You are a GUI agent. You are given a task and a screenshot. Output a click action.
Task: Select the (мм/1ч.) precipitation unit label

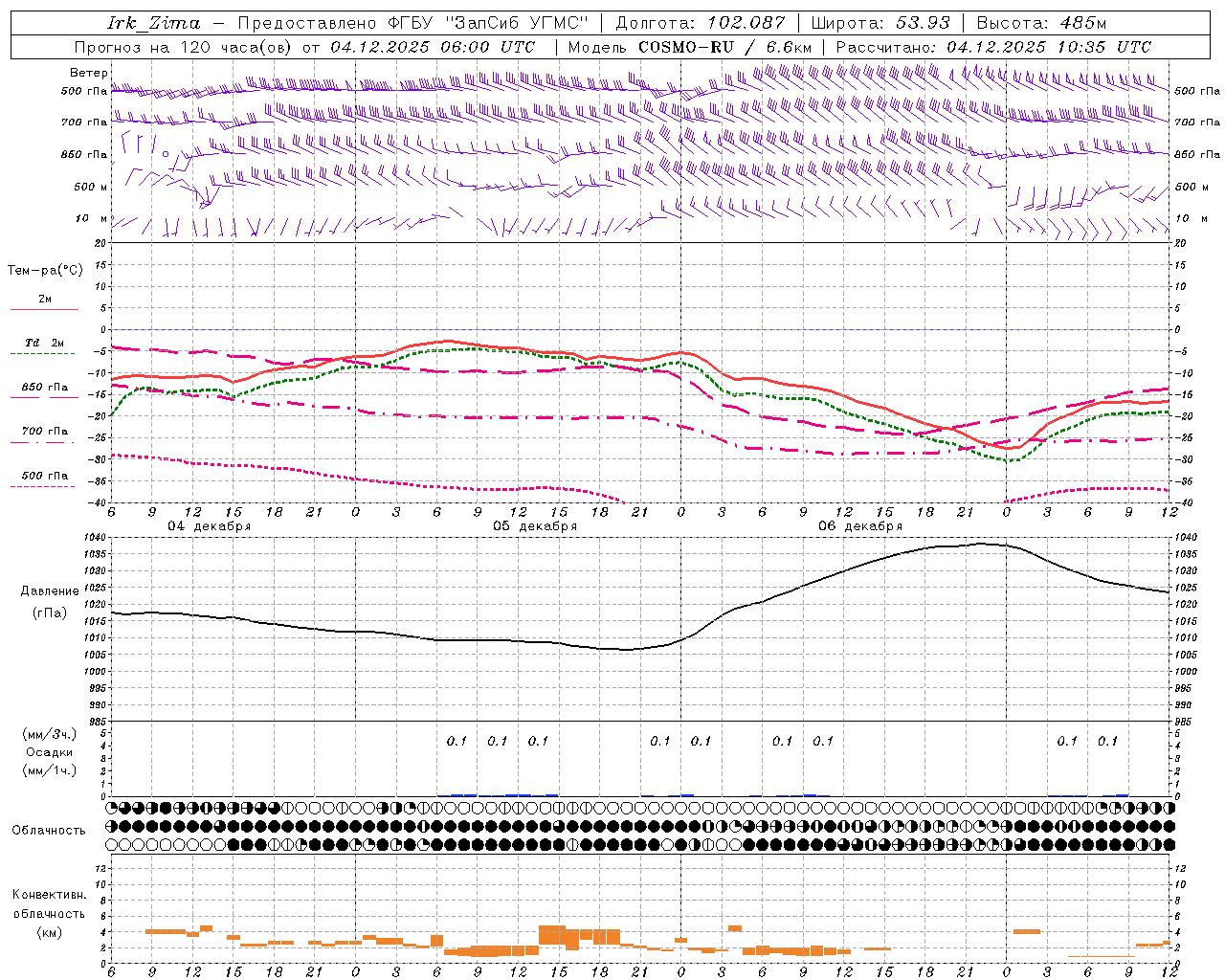coord(50,770)
